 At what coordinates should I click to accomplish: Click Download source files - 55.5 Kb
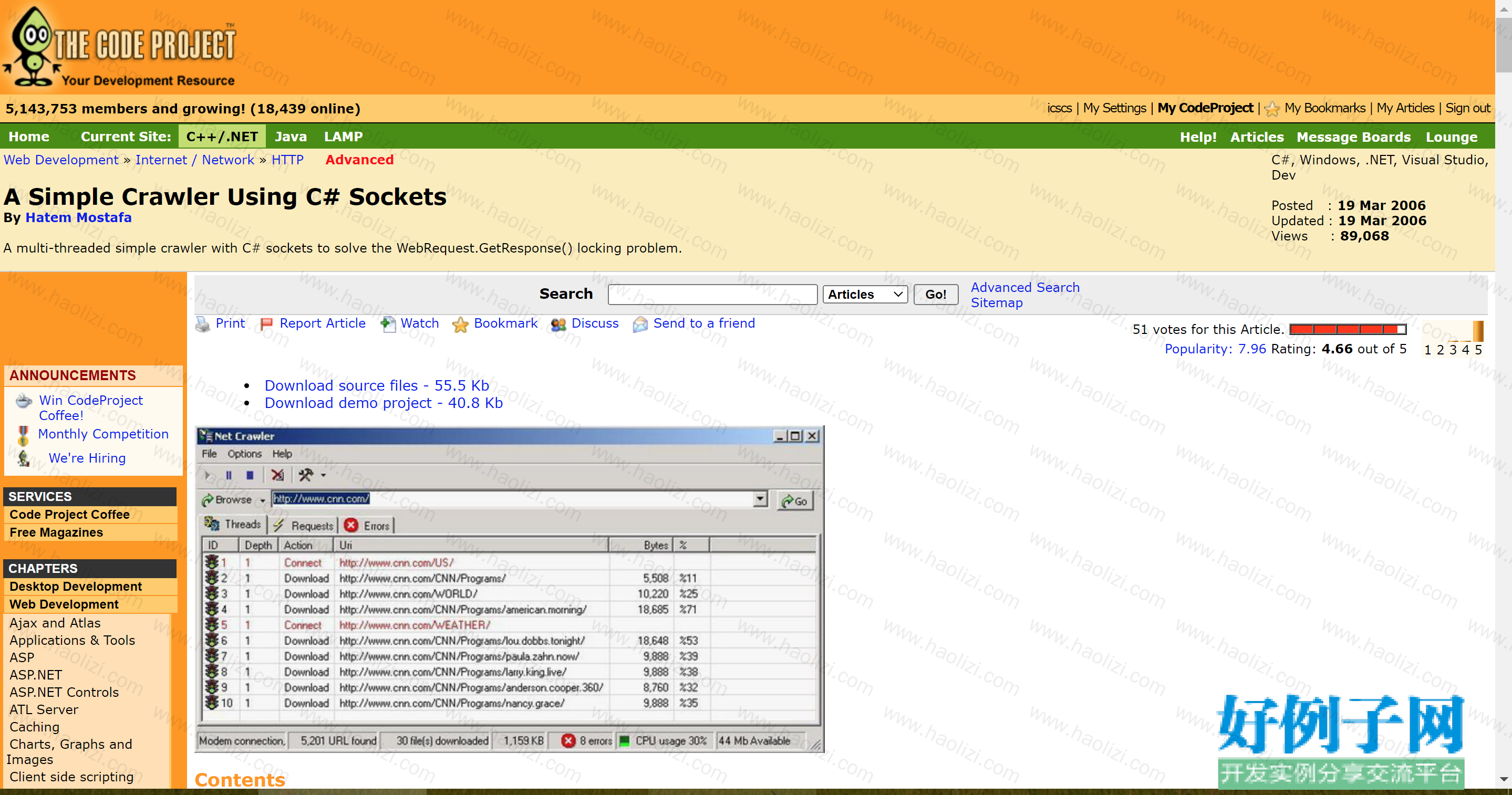(377, 385)
